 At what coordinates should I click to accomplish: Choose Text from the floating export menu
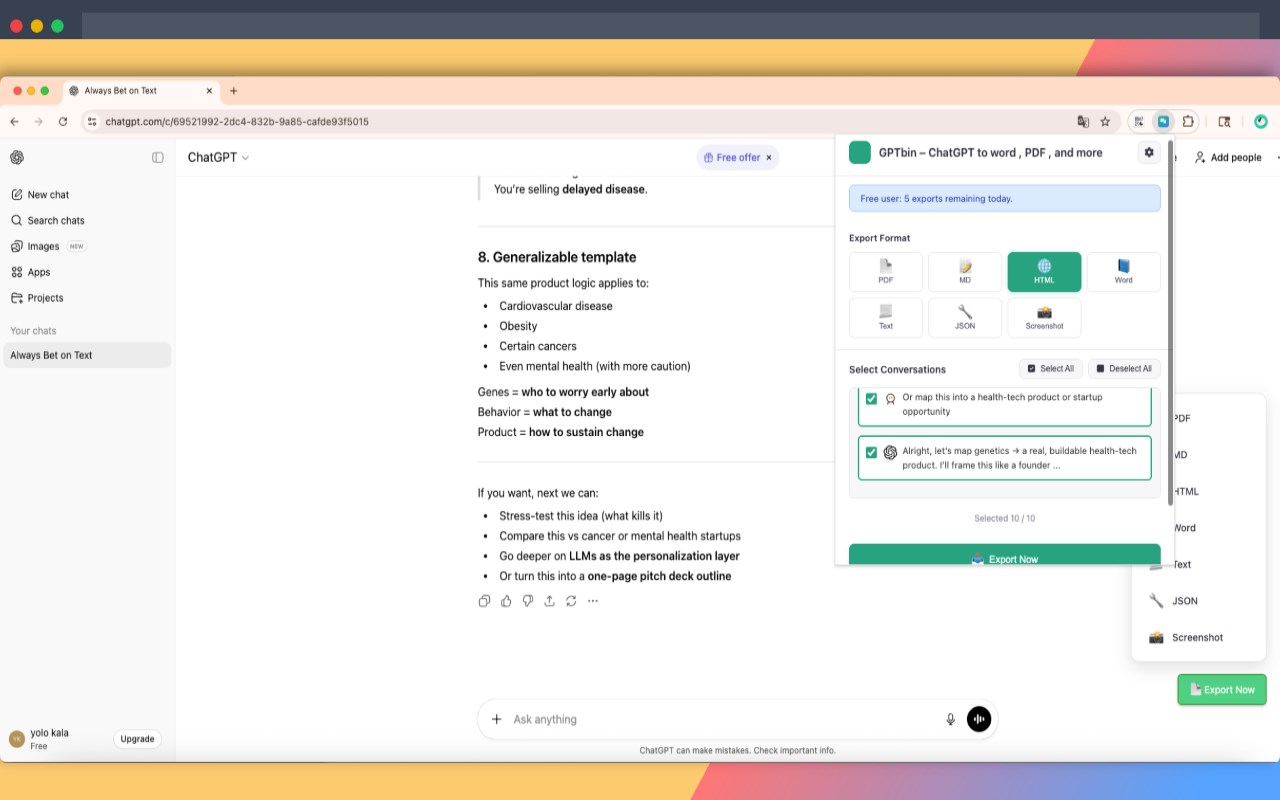[1184, 564]
